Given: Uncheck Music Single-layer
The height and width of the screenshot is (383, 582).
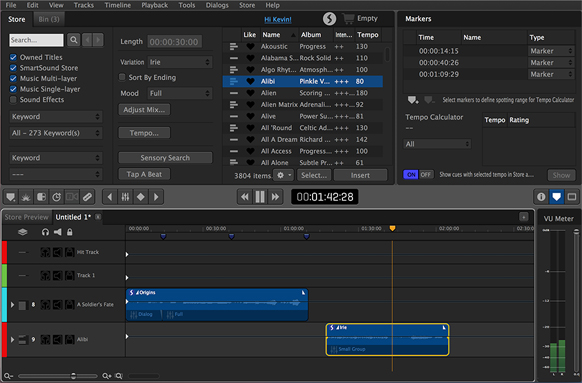Looking at the screenshot, I should point(13,89).
